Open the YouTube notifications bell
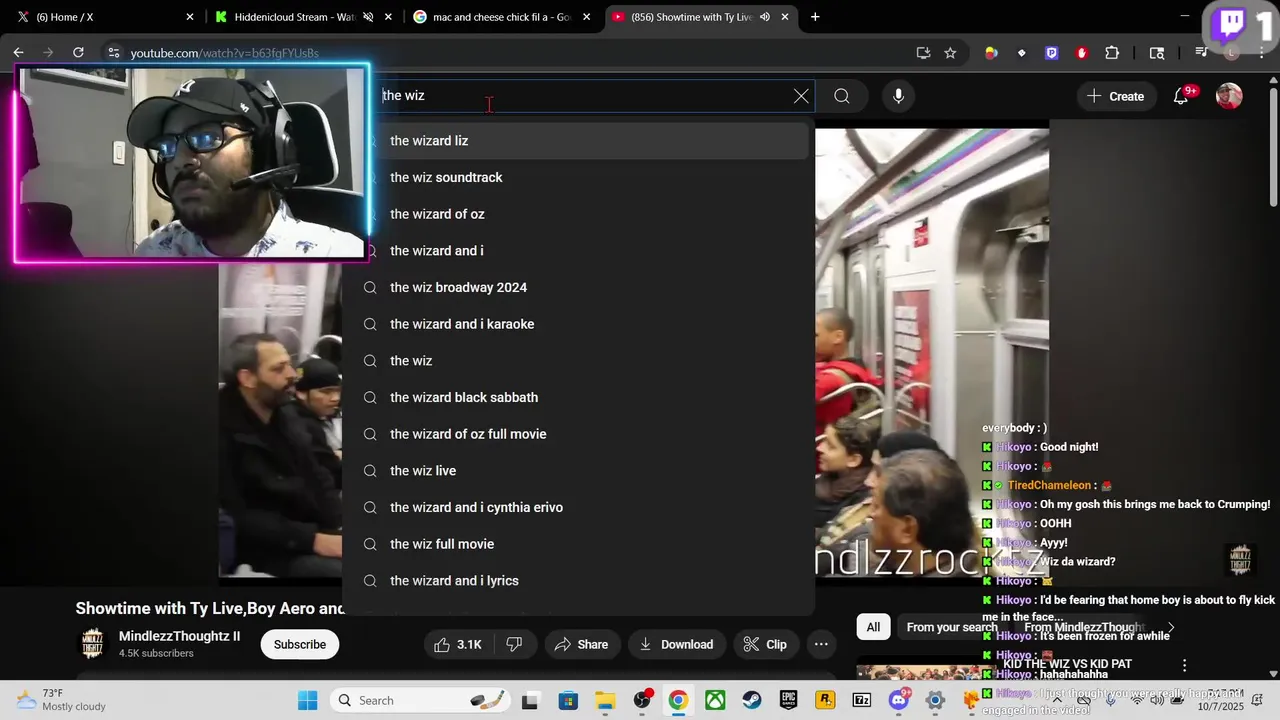1280x720 pixels. pos(1181,96)
